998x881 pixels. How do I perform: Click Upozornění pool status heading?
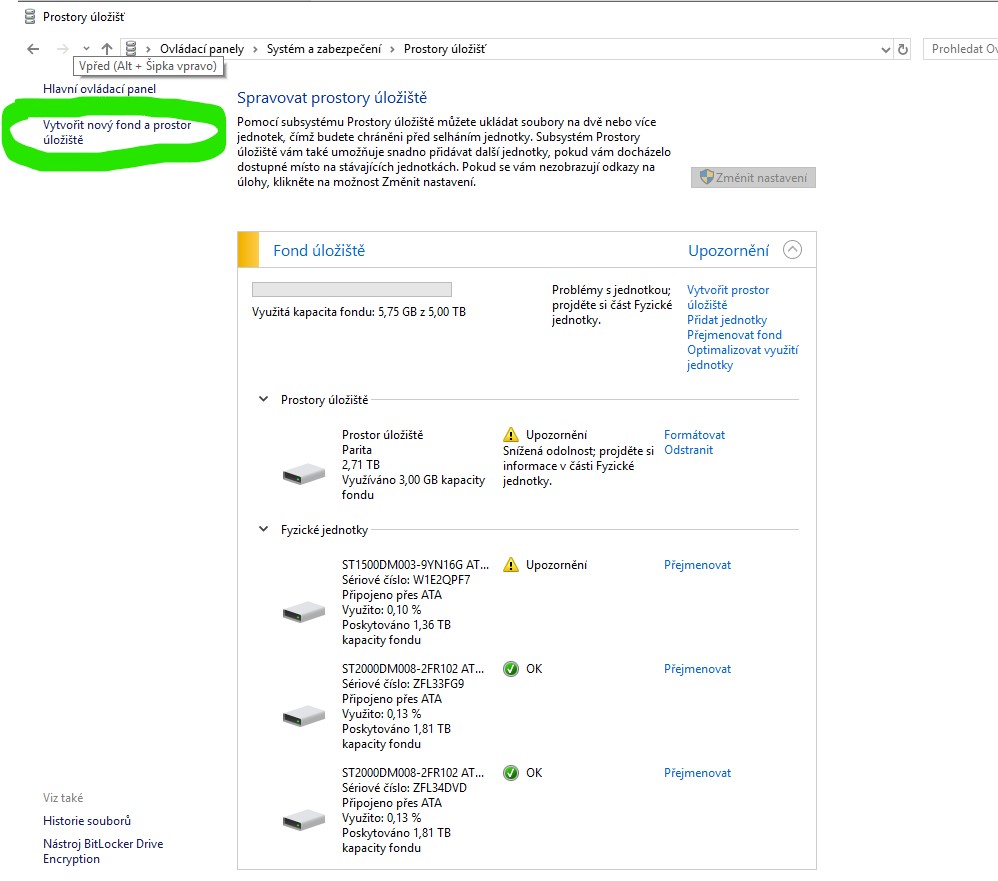(x=729, y=251)
